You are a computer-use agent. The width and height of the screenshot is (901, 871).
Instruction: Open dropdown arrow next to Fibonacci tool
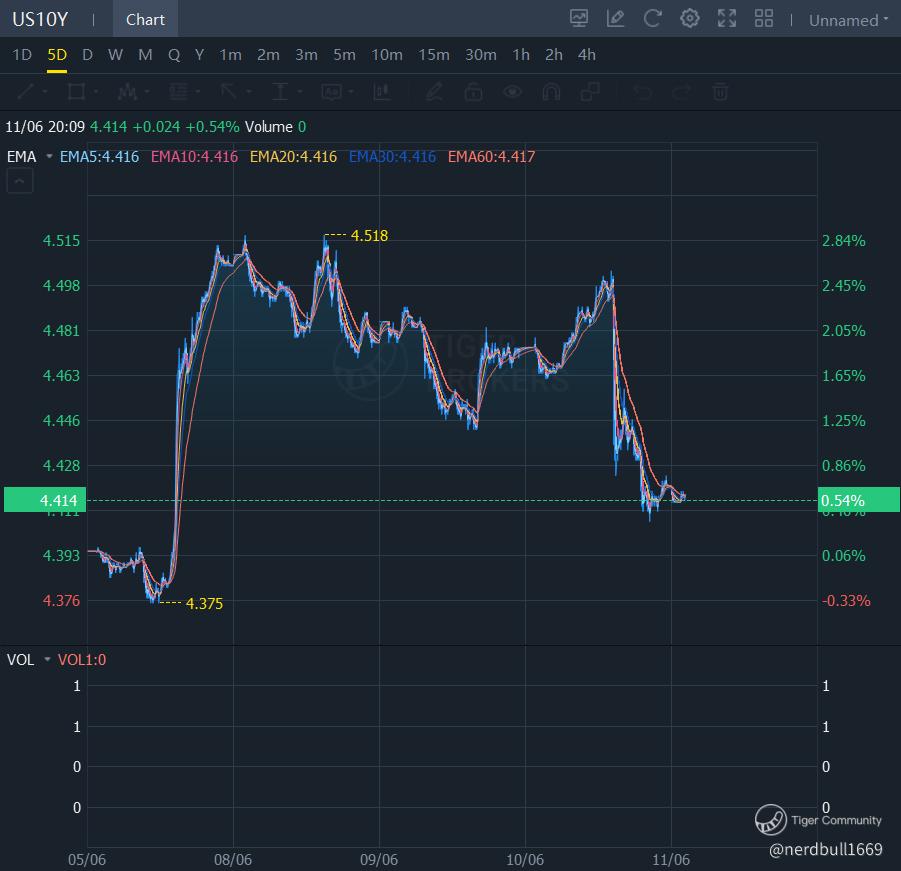pos(198,92)
